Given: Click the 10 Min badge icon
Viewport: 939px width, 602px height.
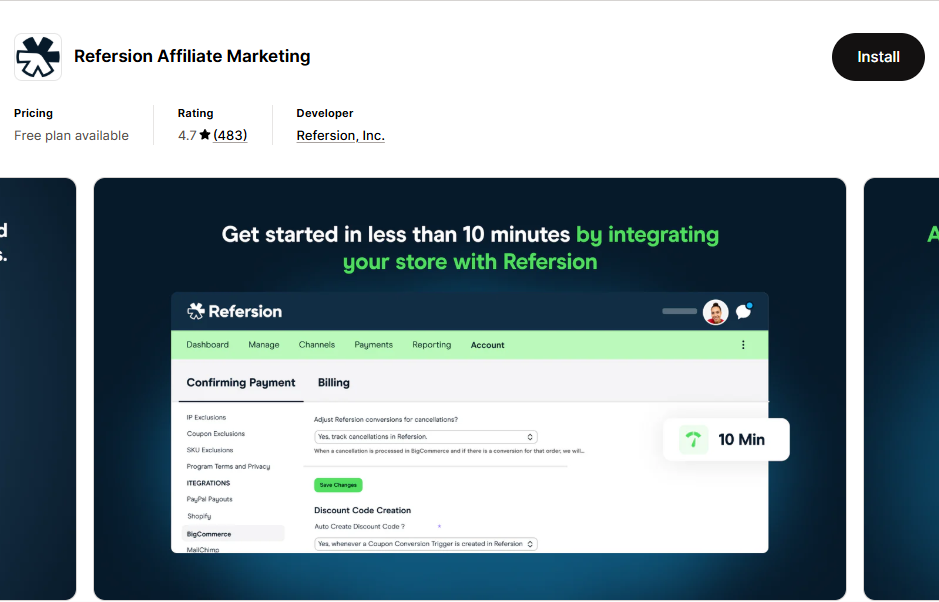Looking at the screenshot, I should [693, 440].
